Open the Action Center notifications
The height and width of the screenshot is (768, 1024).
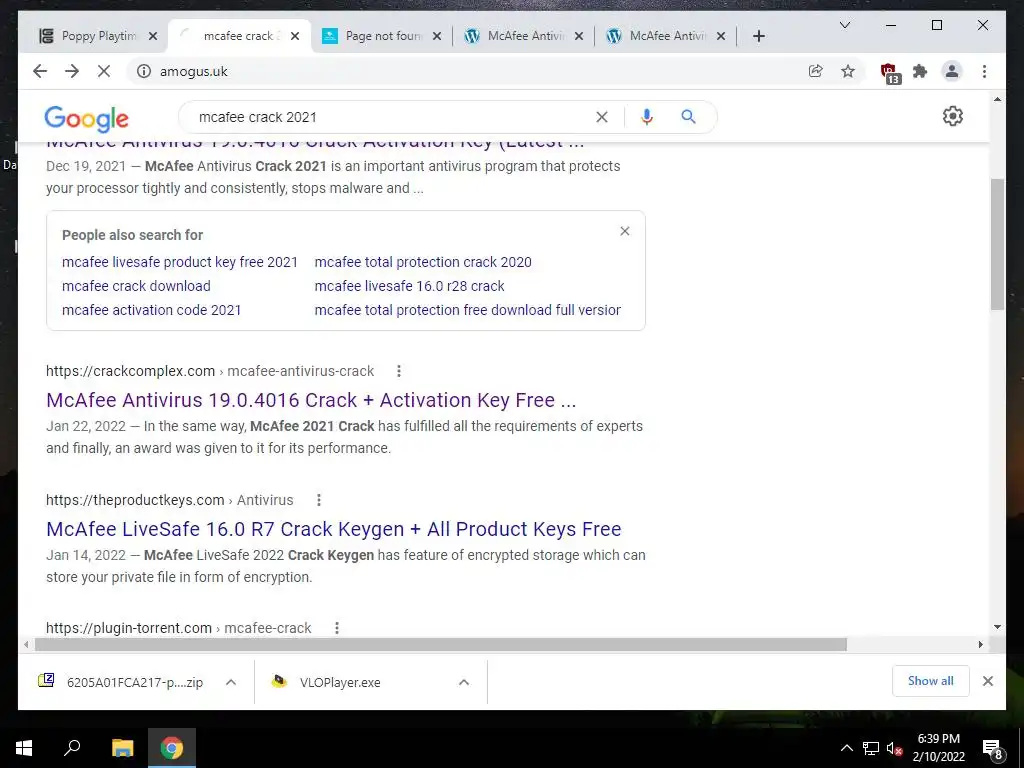(993, 749)
